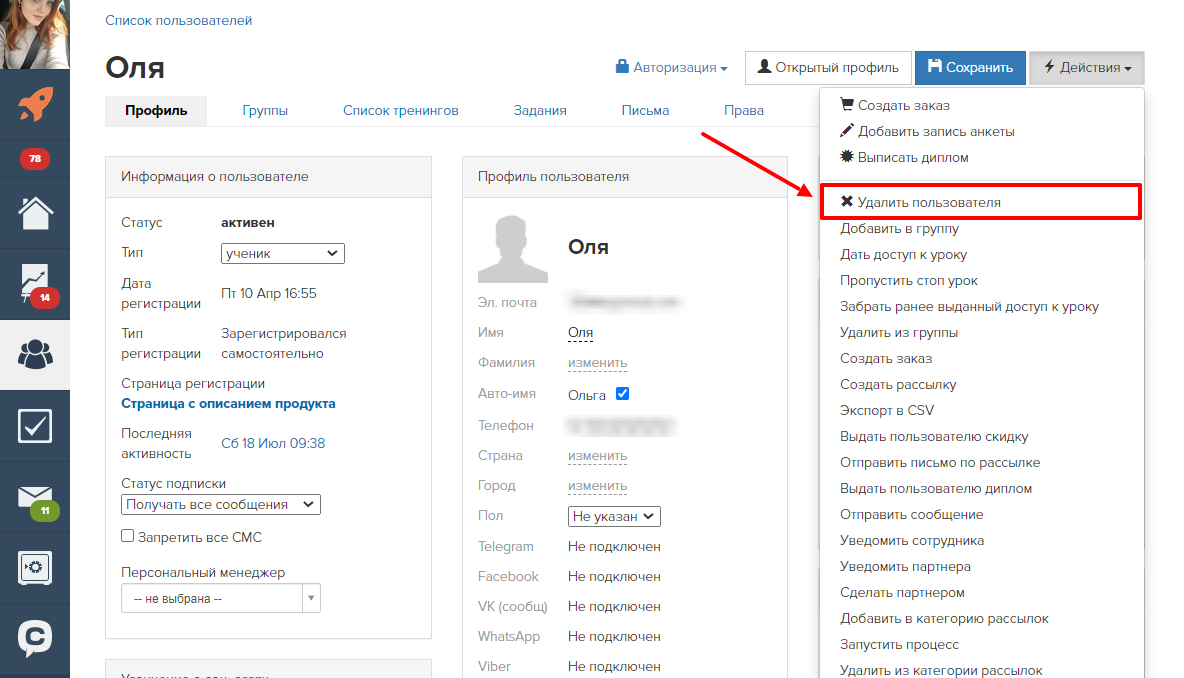Viewport: 1184px width, 678px height.
Task: Click the red 14 badge on chart icon
Action: [45, 297]
